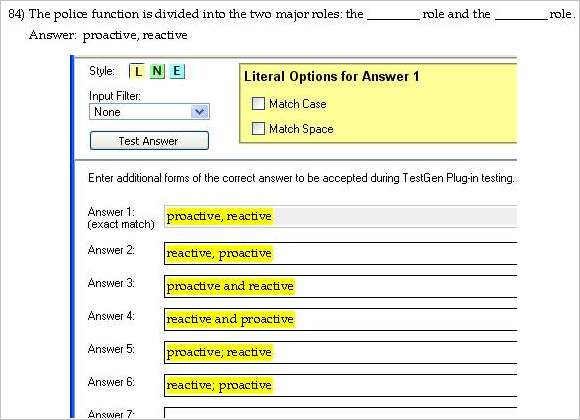Select the Expression (E) style icon

point(177,71)
